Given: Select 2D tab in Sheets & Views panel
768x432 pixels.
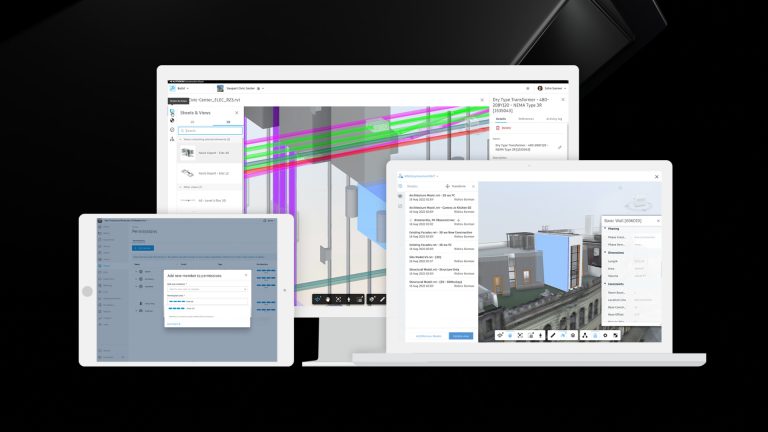Looking at the screenshot, I should pyautogui.click(x=192, y=122).
